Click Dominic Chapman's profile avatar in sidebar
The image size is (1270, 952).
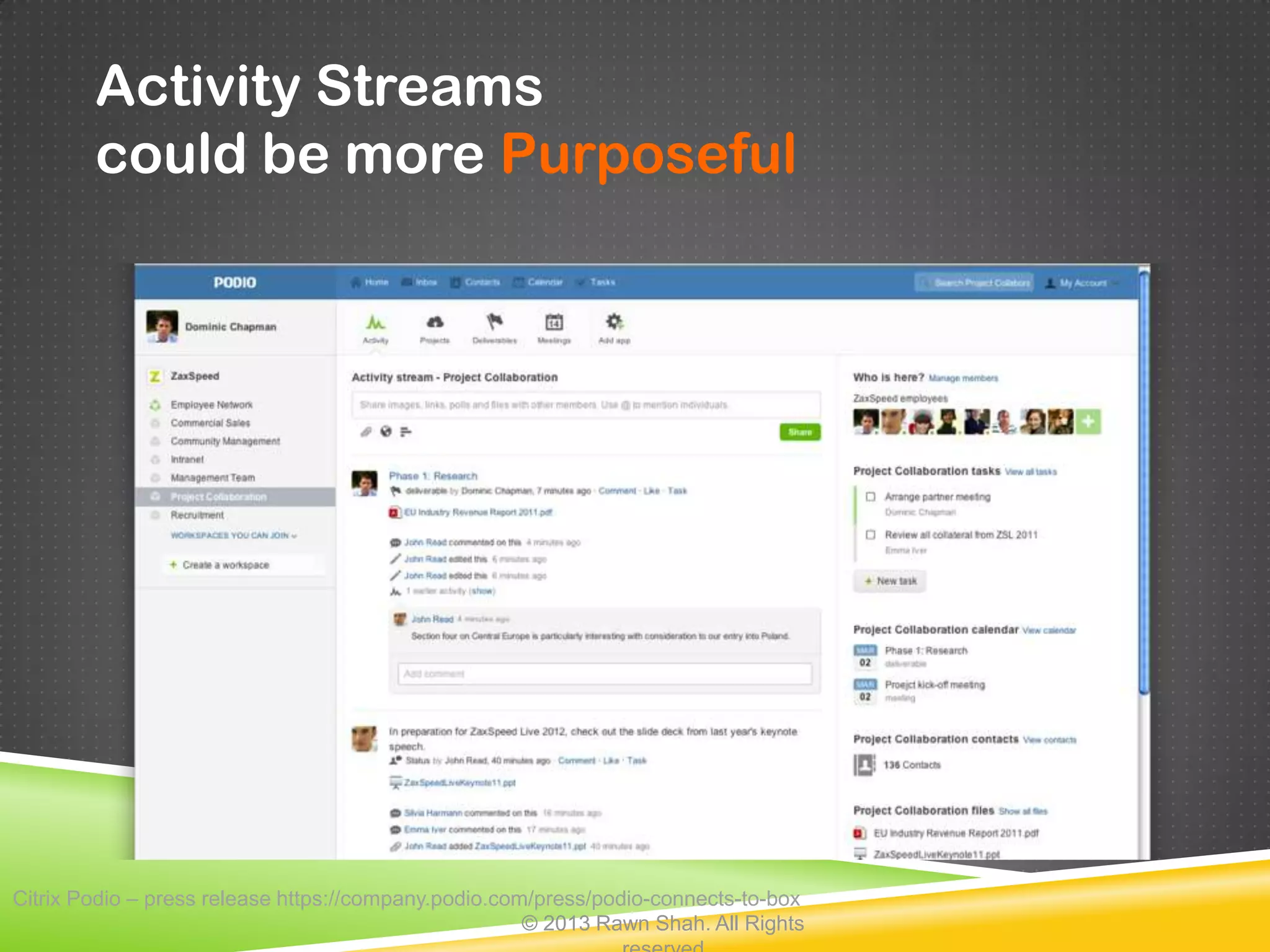(x=162, y=326)
